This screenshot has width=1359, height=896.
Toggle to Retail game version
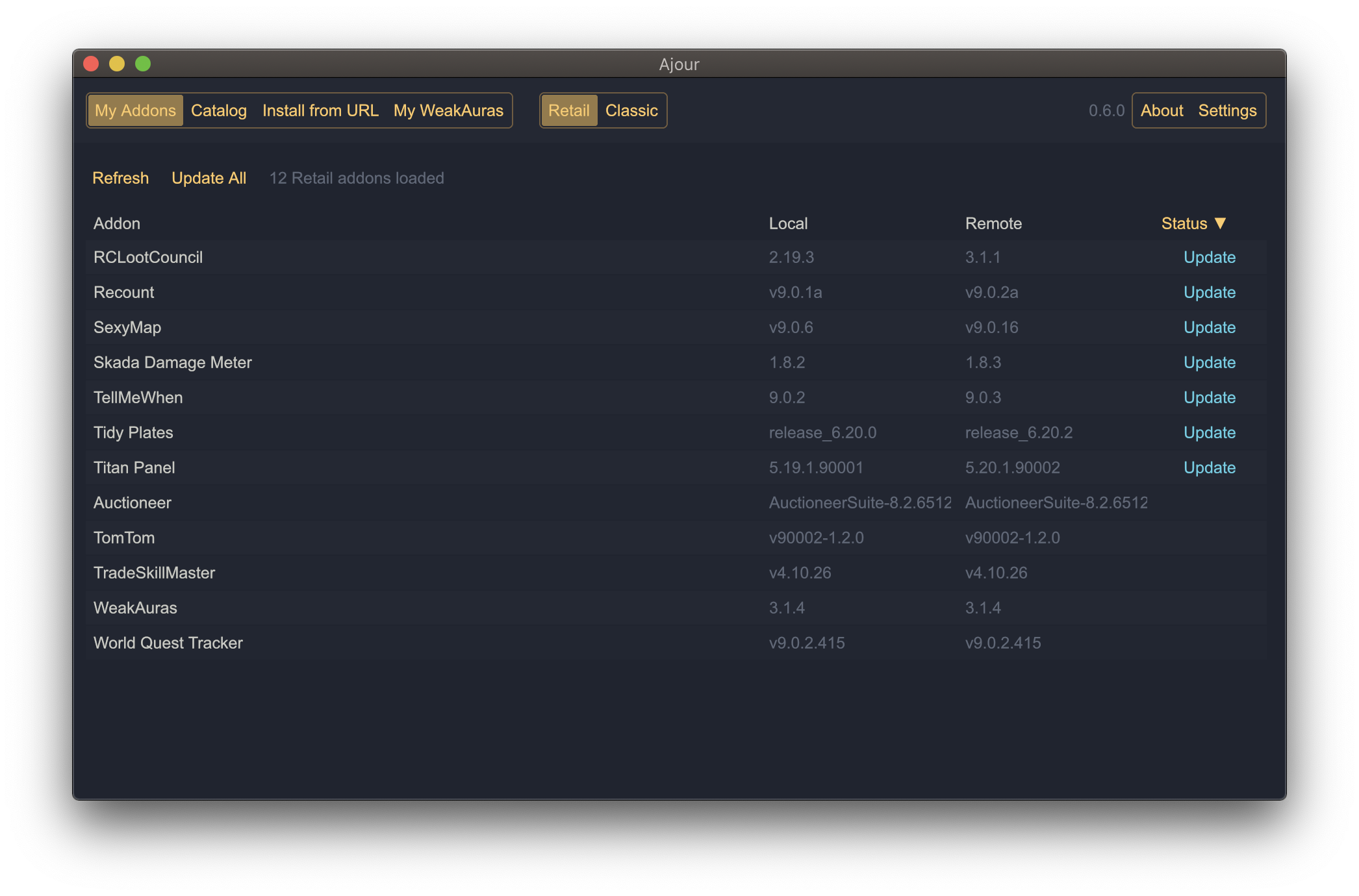click(x=568, y=110)
